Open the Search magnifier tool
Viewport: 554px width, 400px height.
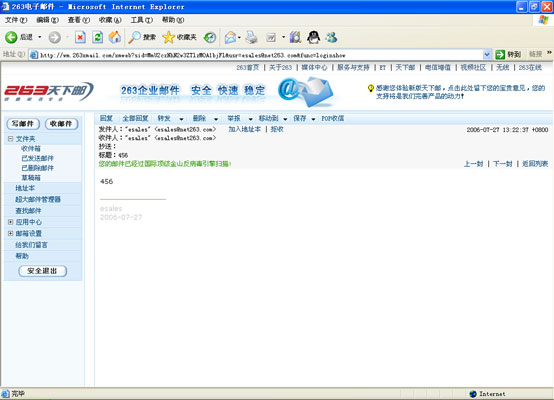point(134,37)
